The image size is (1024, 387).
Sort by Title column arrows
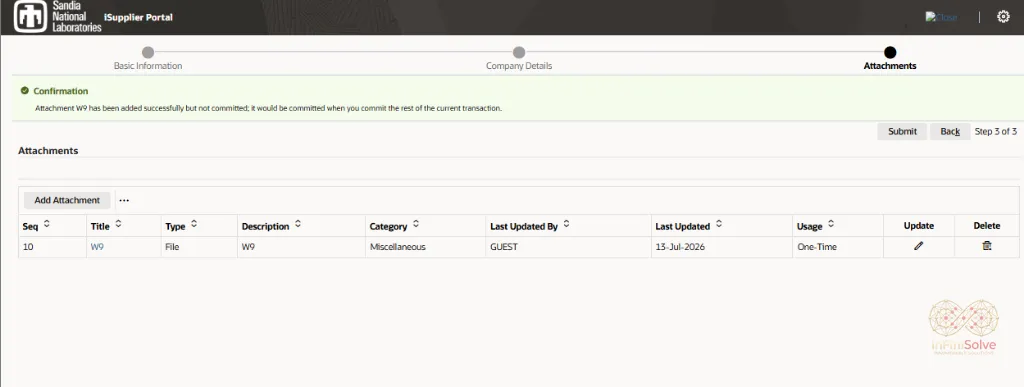point(118,224)
